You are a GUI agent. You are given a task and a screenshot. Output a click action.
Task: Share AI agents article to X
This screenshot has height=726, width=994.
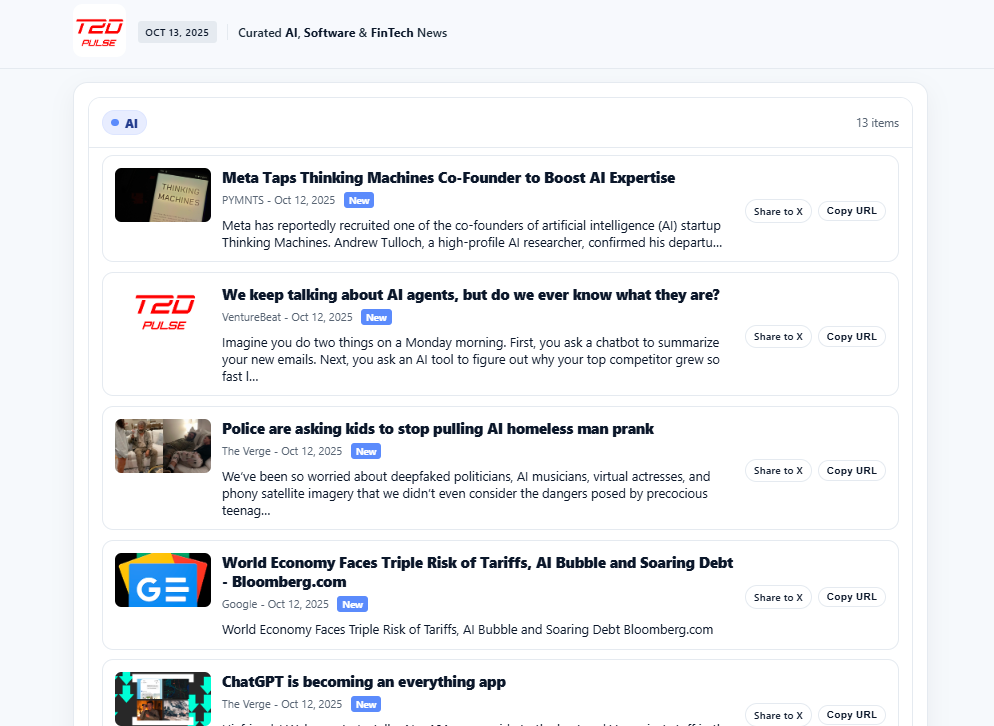click(778, 337)
